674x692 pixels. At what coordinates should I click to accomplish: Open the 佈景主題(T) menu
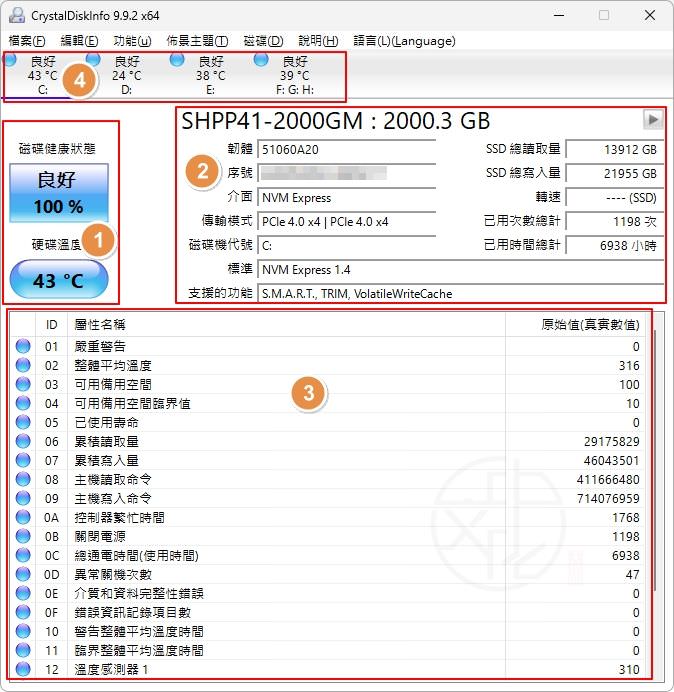click(197, 41)
